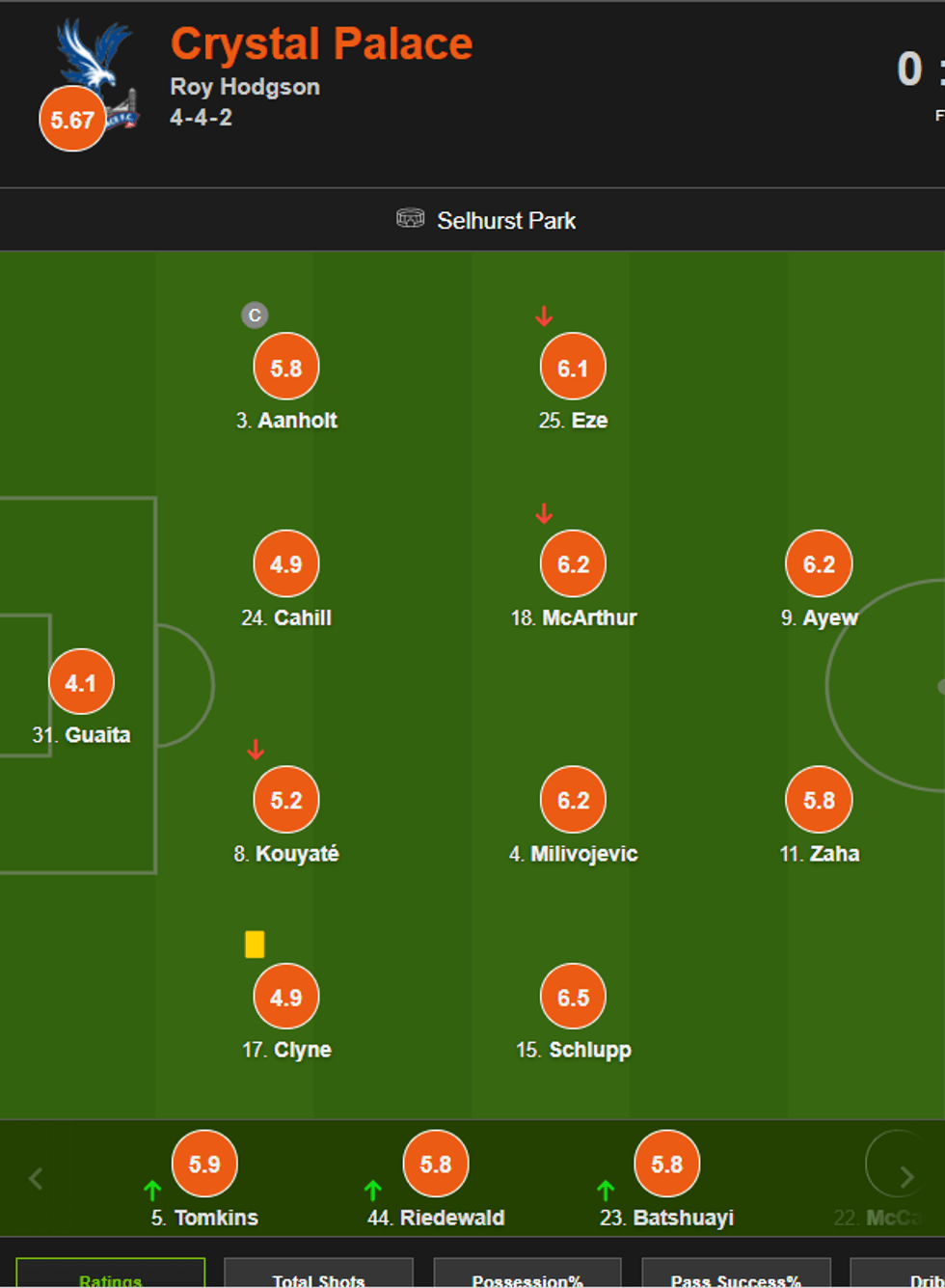Click McArthur's 6.2 rating circle
The width and height of the screenshot is (945, 1288).
click(x=573, y=564)
